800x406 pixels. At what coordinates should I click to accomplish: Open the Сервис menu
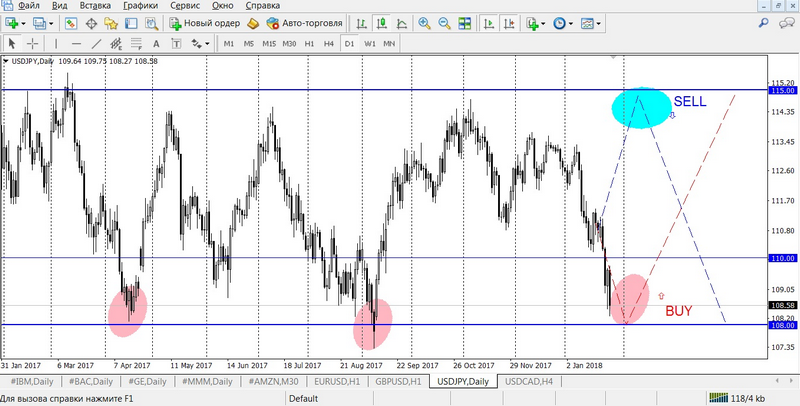(x=189, y=6)
